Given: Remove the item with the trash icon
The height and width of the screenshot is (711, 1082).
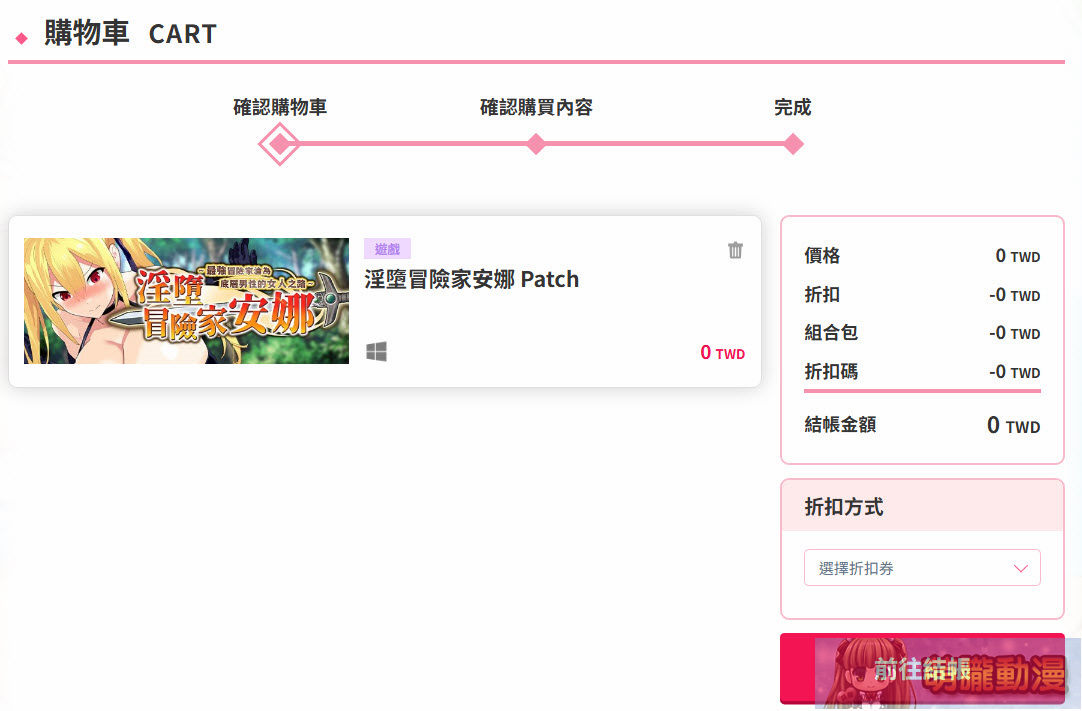Looking at the screenshot, I should [x=735, y=250].
